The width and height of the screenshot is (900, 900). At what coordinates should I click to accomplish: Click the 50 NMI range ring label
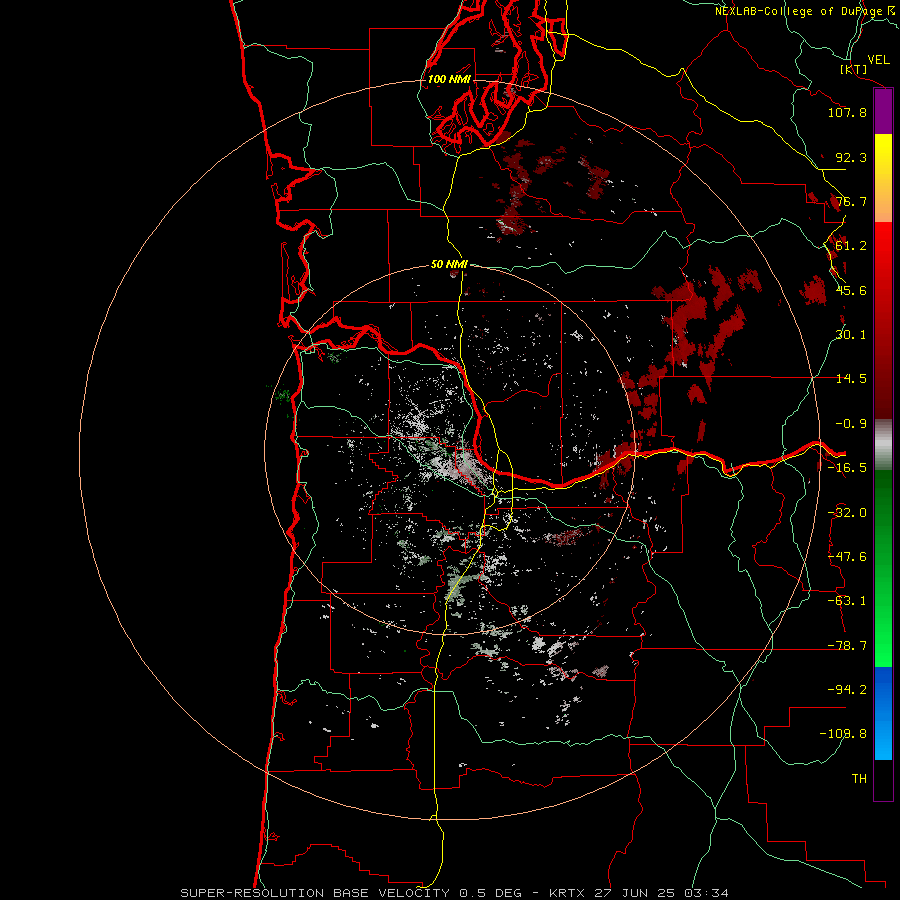click(449, 264)
